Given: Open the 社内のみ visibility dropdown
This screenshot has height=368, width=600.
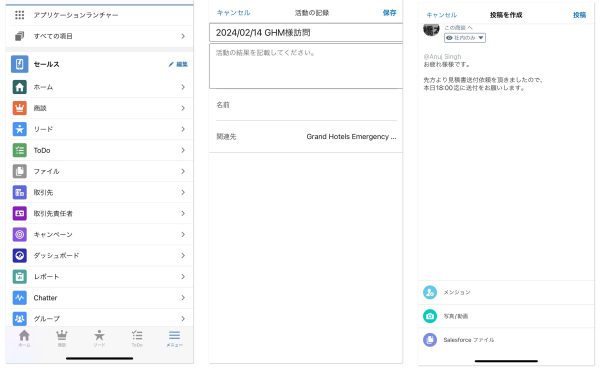Looking at the screenshot, I should [465, 38].
